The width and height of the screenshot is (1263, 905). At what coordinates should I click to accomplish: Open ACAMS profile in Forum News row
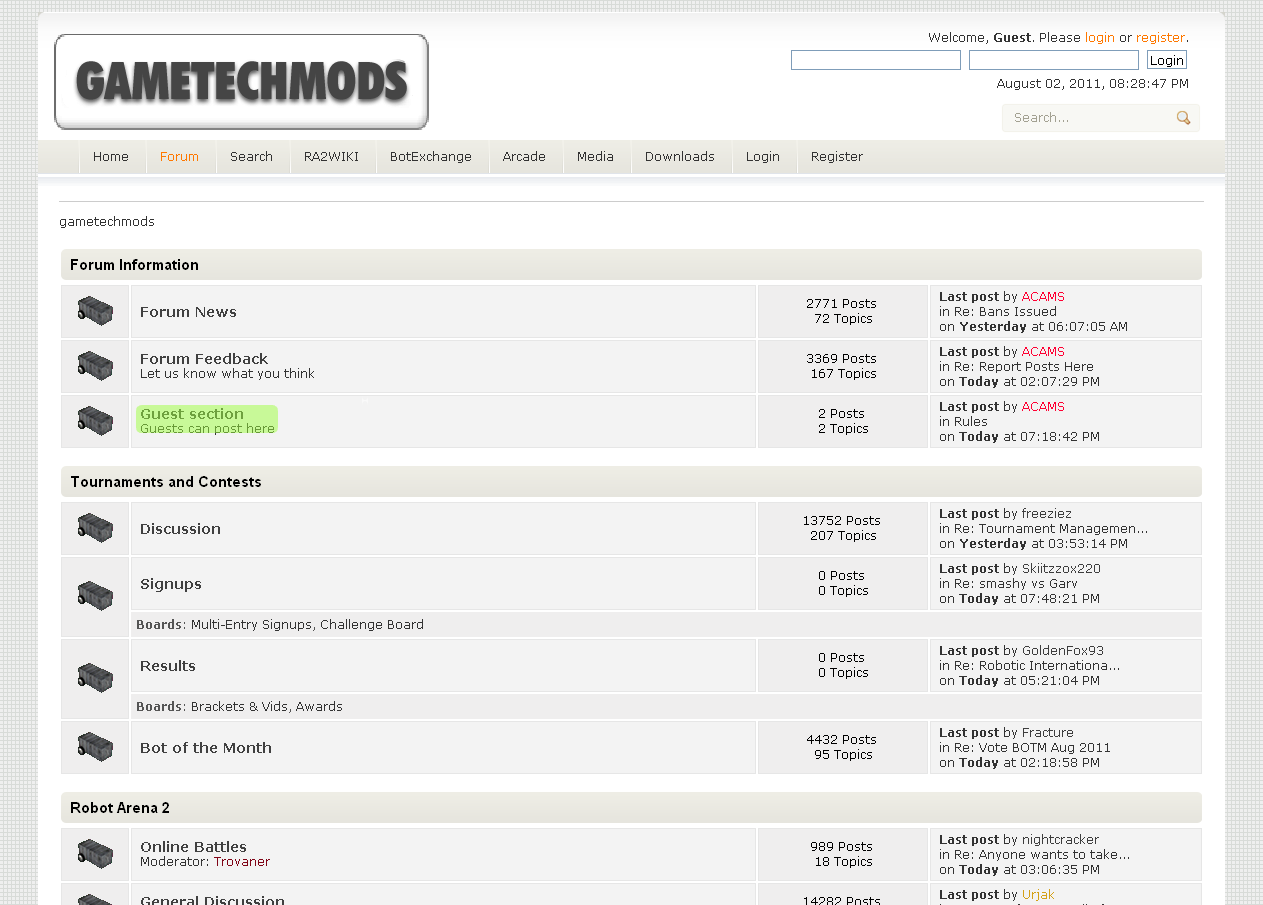click(1043, 297)
